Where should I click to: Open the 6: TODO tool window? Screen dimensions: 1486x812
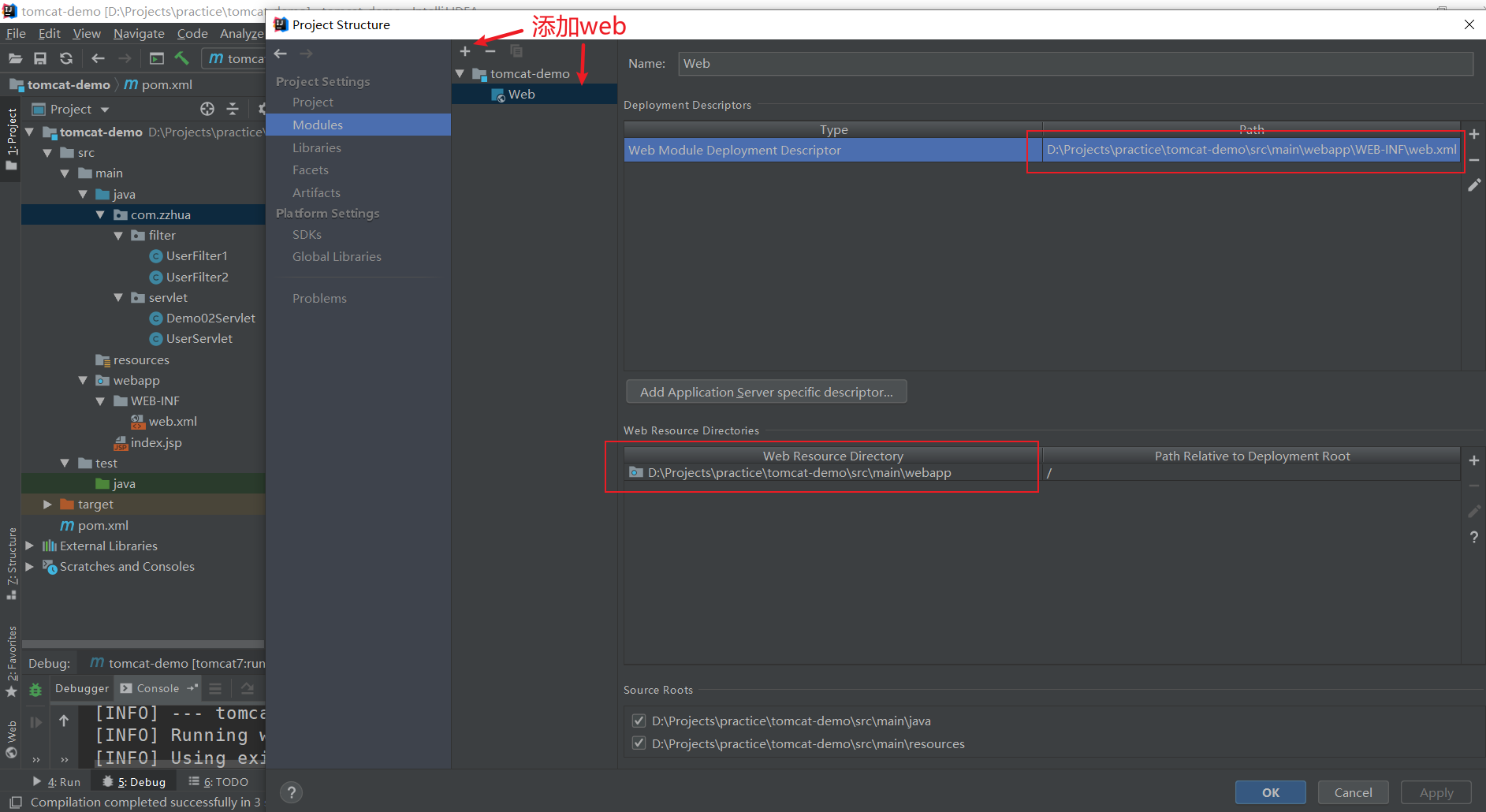218,782
